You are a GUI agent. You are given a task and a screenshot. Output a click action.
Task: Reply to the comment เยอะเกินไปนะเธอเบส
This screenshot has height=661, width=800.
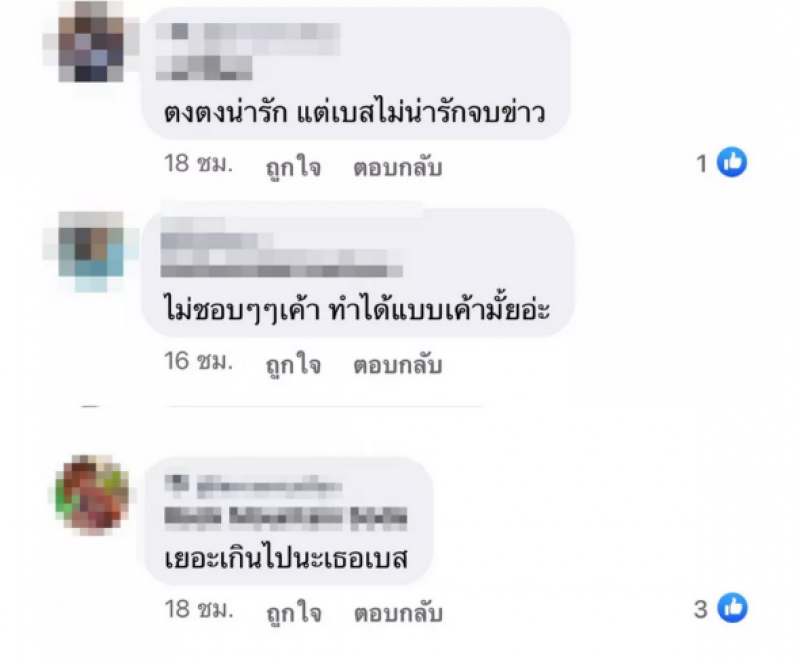tap(398, 613)
